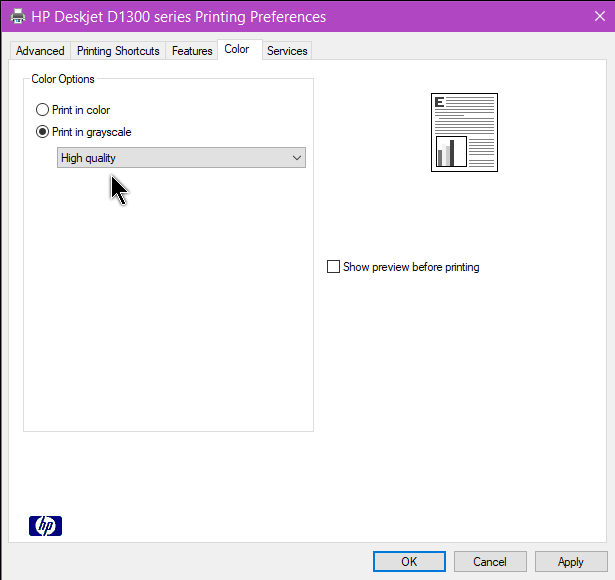Switch to the Features tab

point(192,51)
